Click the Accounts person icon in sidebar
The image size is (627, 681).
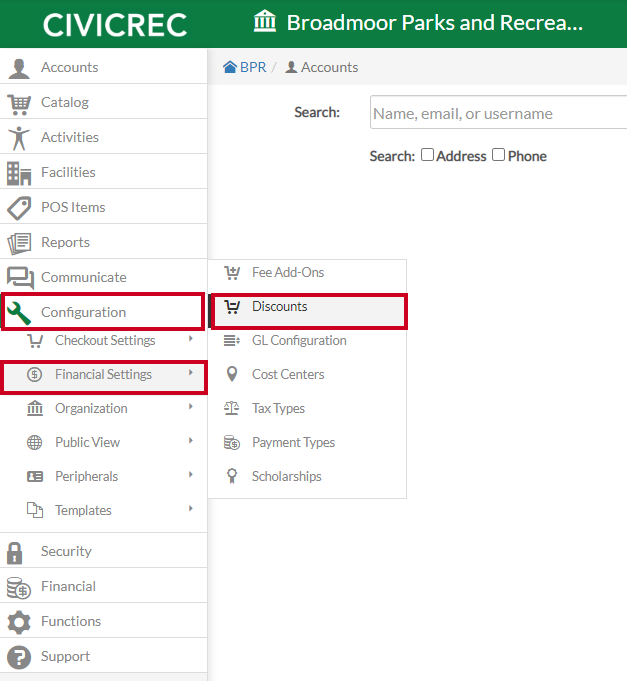(x=19, y=68)
